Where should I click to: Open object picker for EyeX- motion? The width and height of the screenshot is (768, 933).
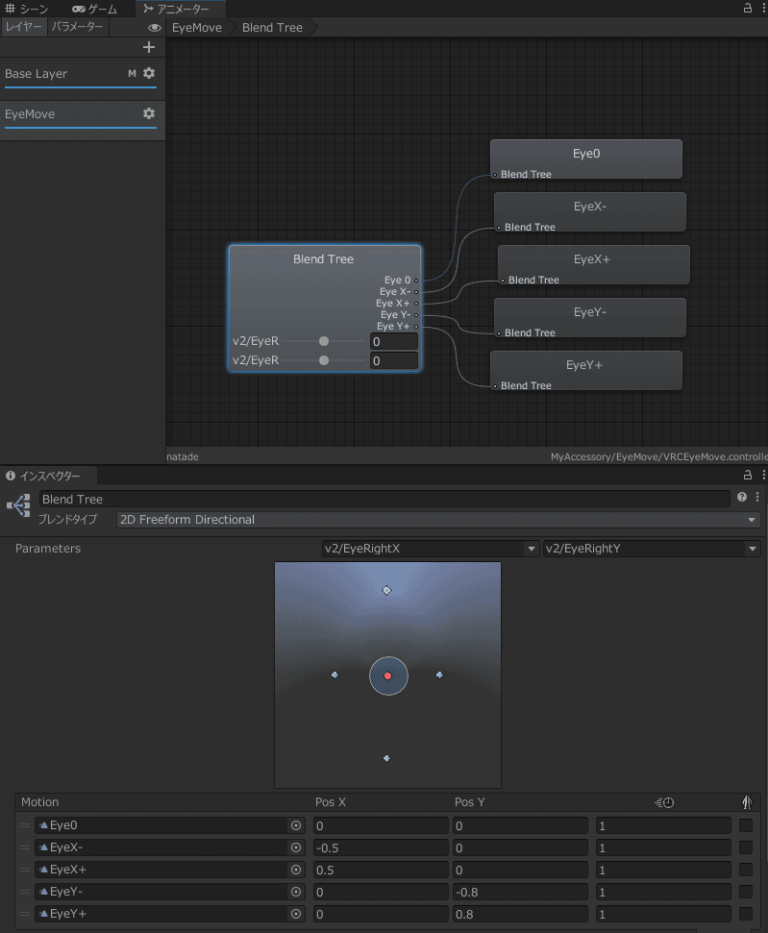(x=296, y=848)
